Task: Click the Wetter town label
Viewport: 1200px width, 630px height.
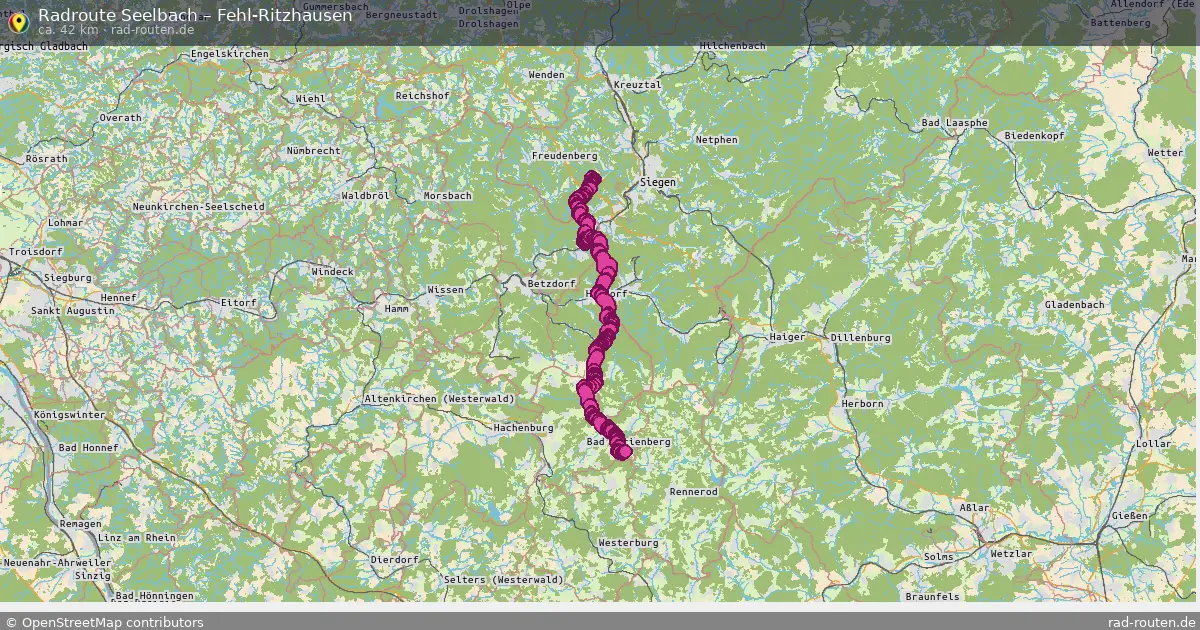Action: 1166,153
